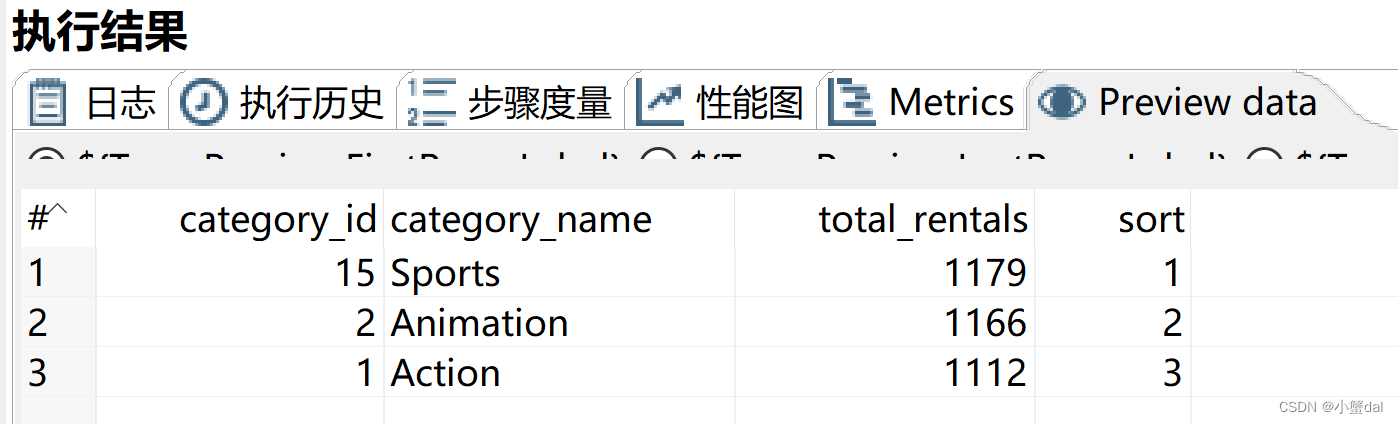Image resolution: width=1398 pixels, height=424 pixels.
Task: Select the Animation category_name cell
Action: (559, 322)
